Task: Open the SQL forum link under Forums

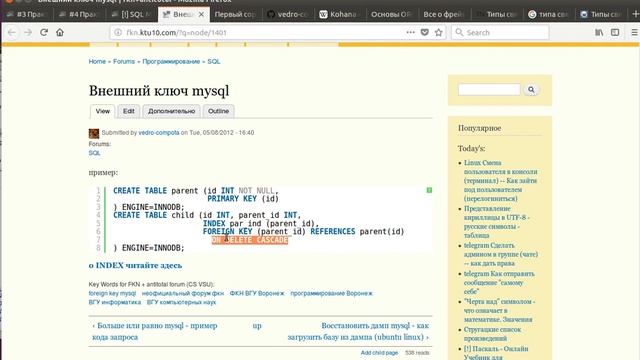Action: coord(94,153)
